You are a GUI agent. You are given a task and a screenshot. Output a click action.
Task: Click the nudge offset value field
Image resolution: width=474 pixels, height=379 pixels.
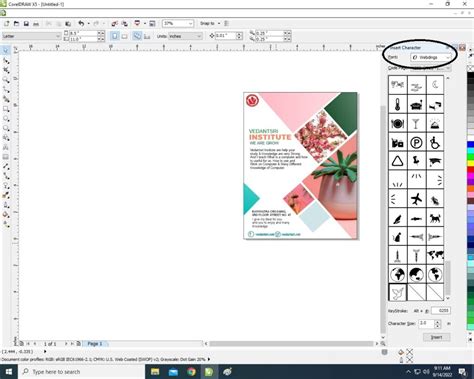225,36
